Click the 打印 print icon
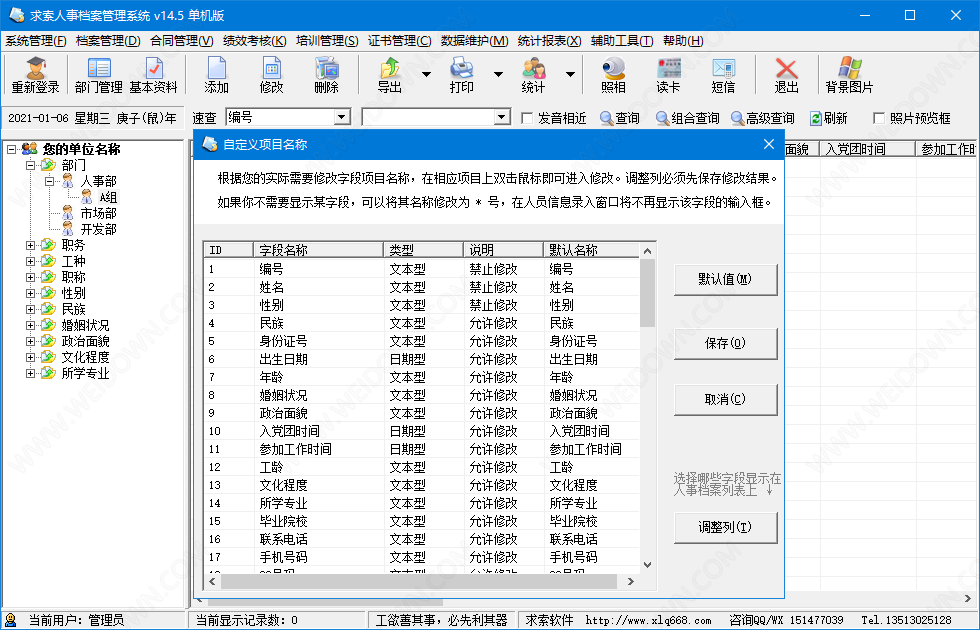This screenshot has width=980, height=630. [x=461, y=75]
